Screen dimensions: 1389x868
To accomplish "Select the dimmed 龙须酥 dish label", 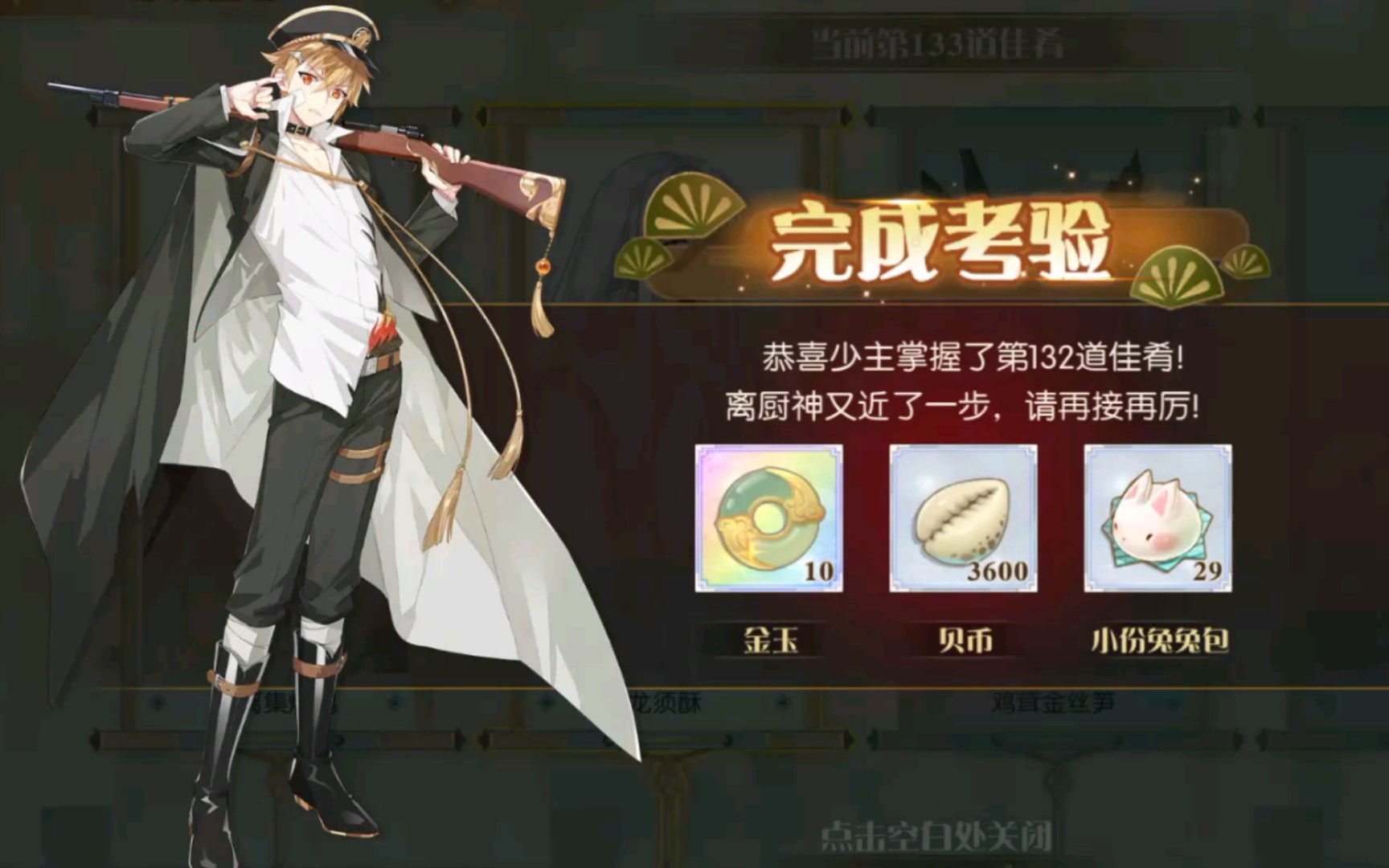I will pyautogui.click(x=666, y=702).
